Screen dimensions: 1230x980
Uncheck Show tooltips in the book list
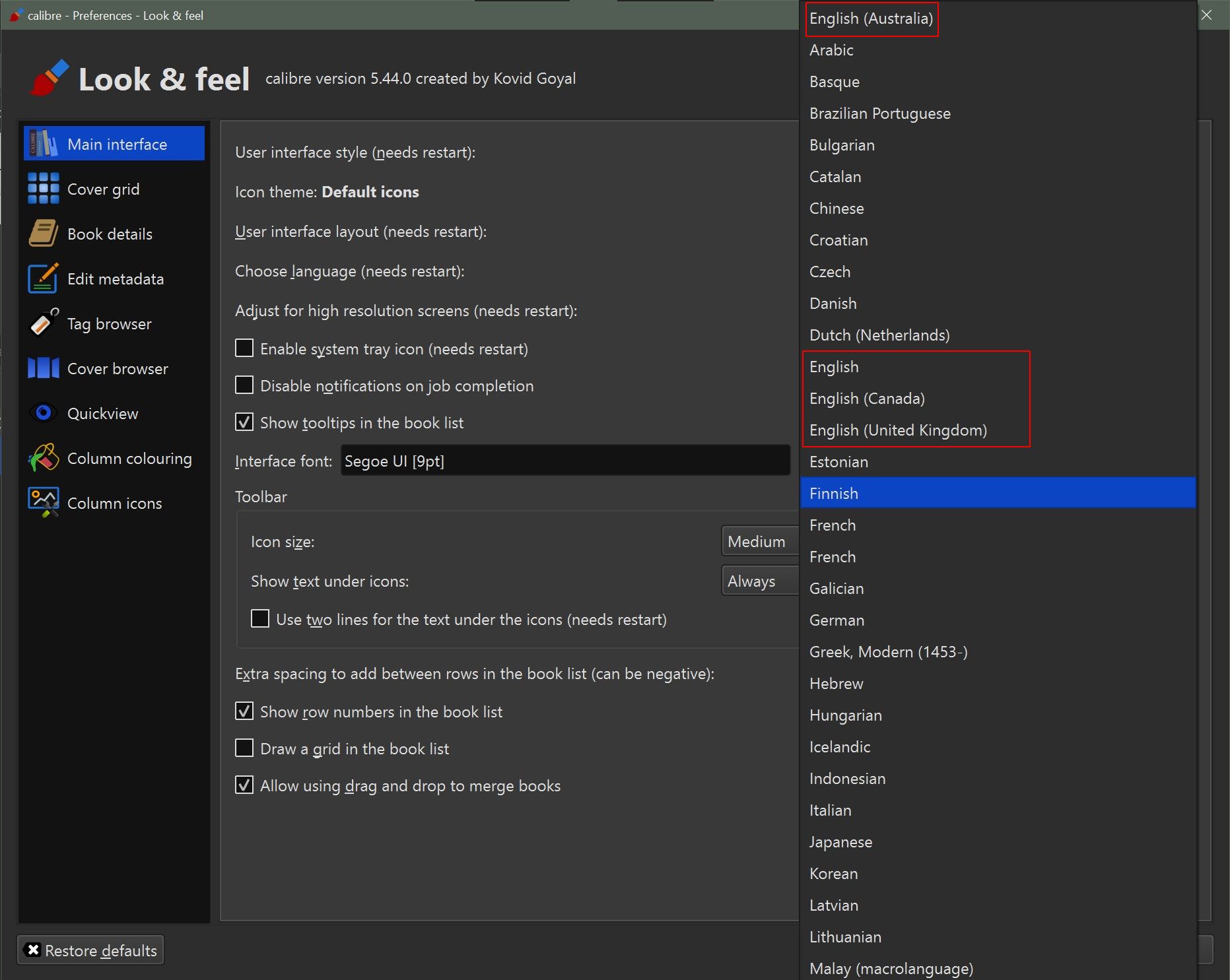pyautogui.click(x=244, y=422)
